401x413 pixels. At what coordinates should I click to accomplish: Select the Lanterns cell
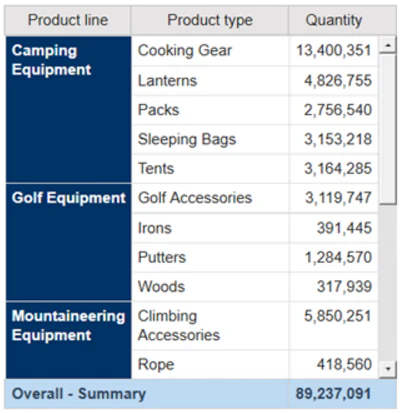click(x=210, y=81)
